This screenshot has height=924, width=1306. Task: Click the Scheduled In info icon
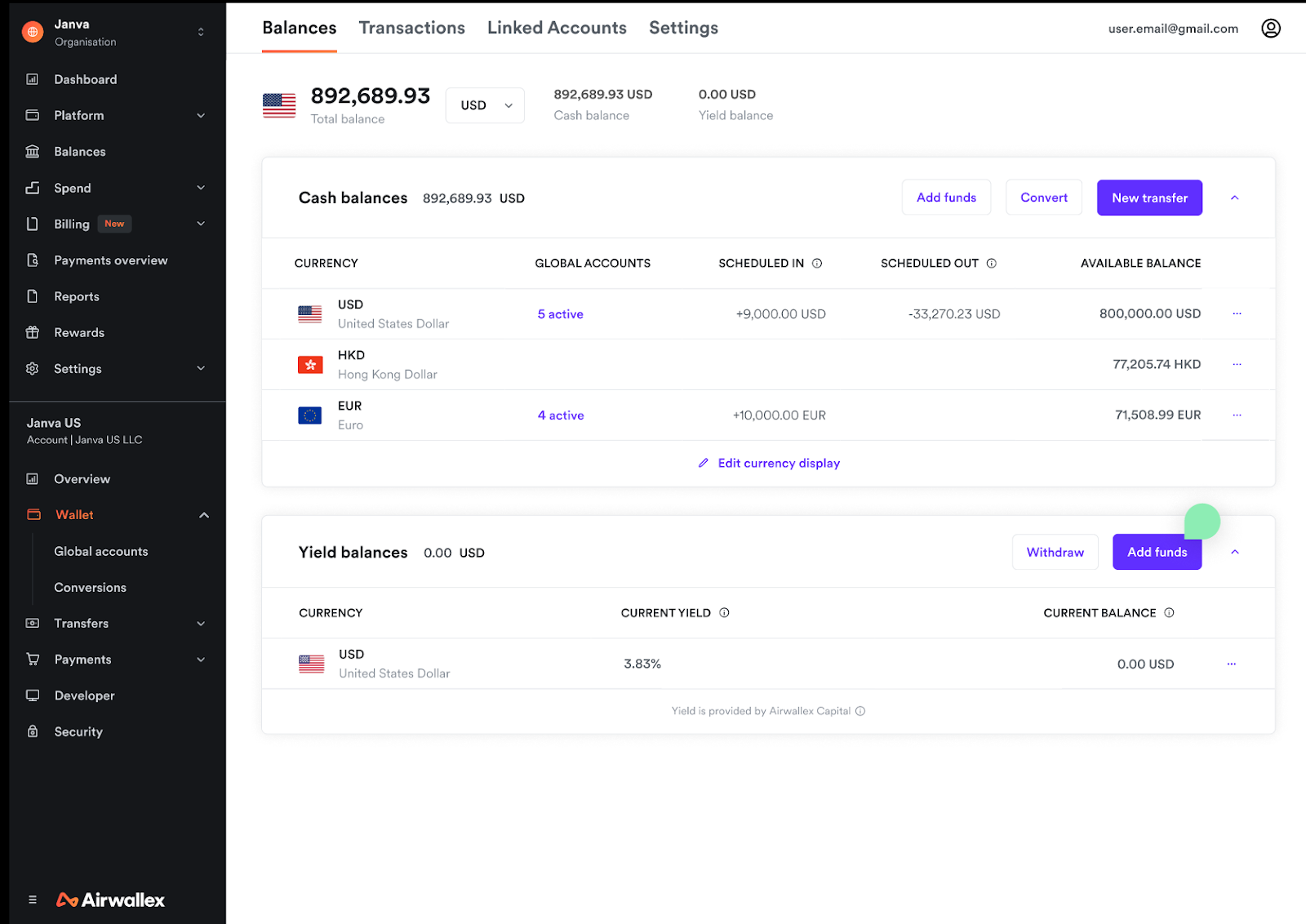[817, 264]
